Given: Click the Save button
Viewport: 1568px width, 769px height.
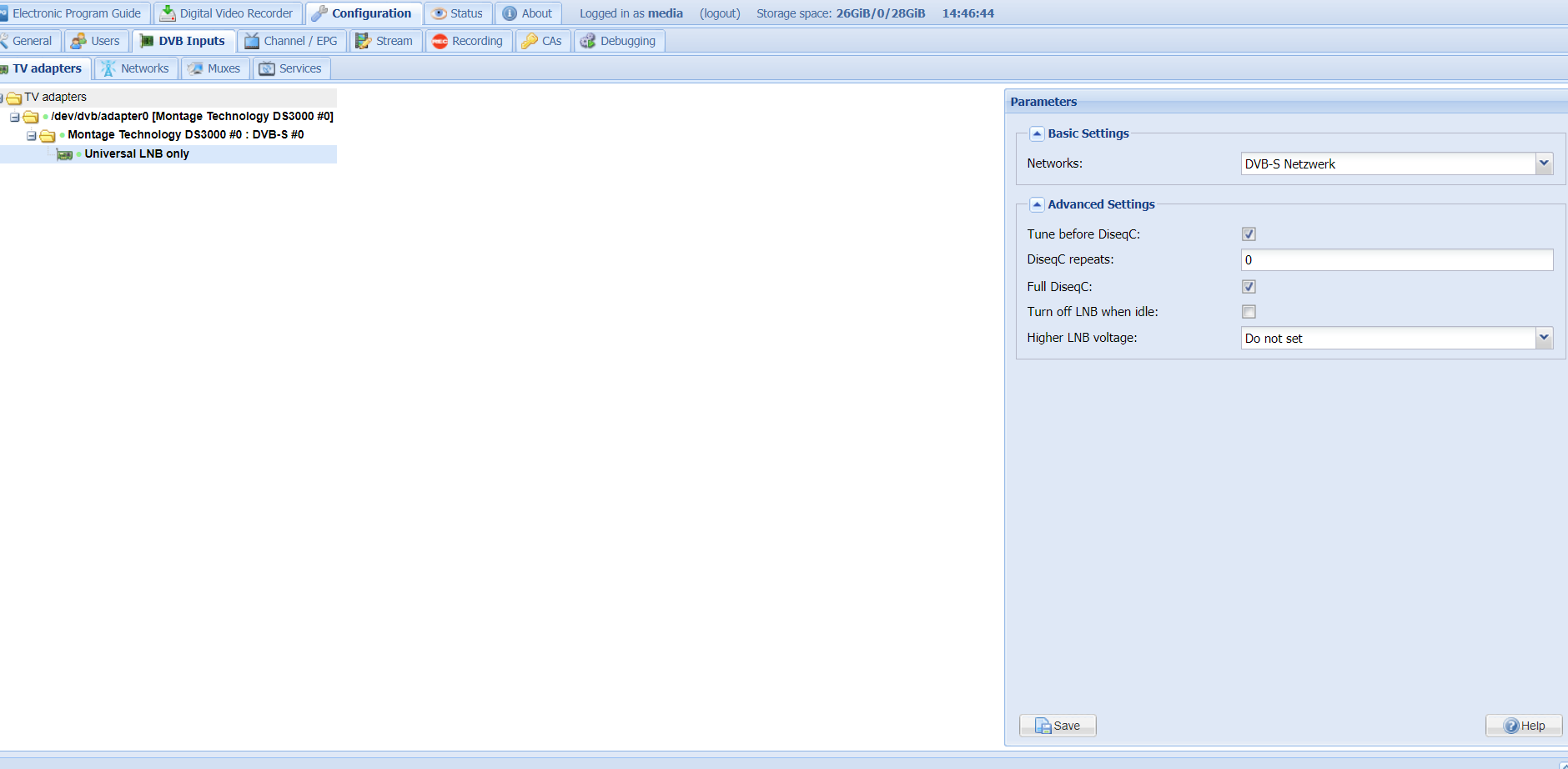Looking at the screenshot, I should pyautogui.click(x=1058, y=726).
